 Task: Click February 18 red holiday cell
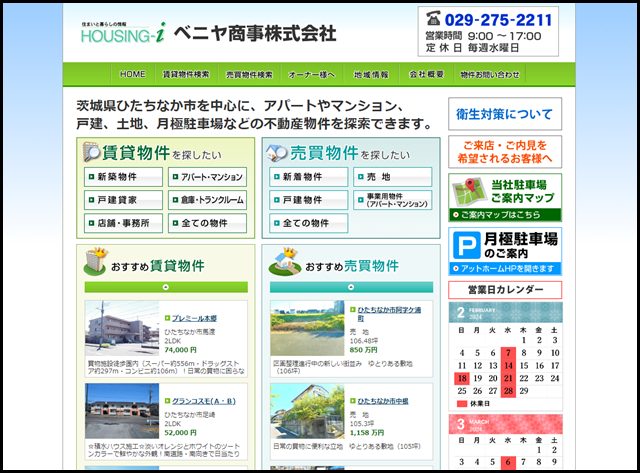[462, 378]
